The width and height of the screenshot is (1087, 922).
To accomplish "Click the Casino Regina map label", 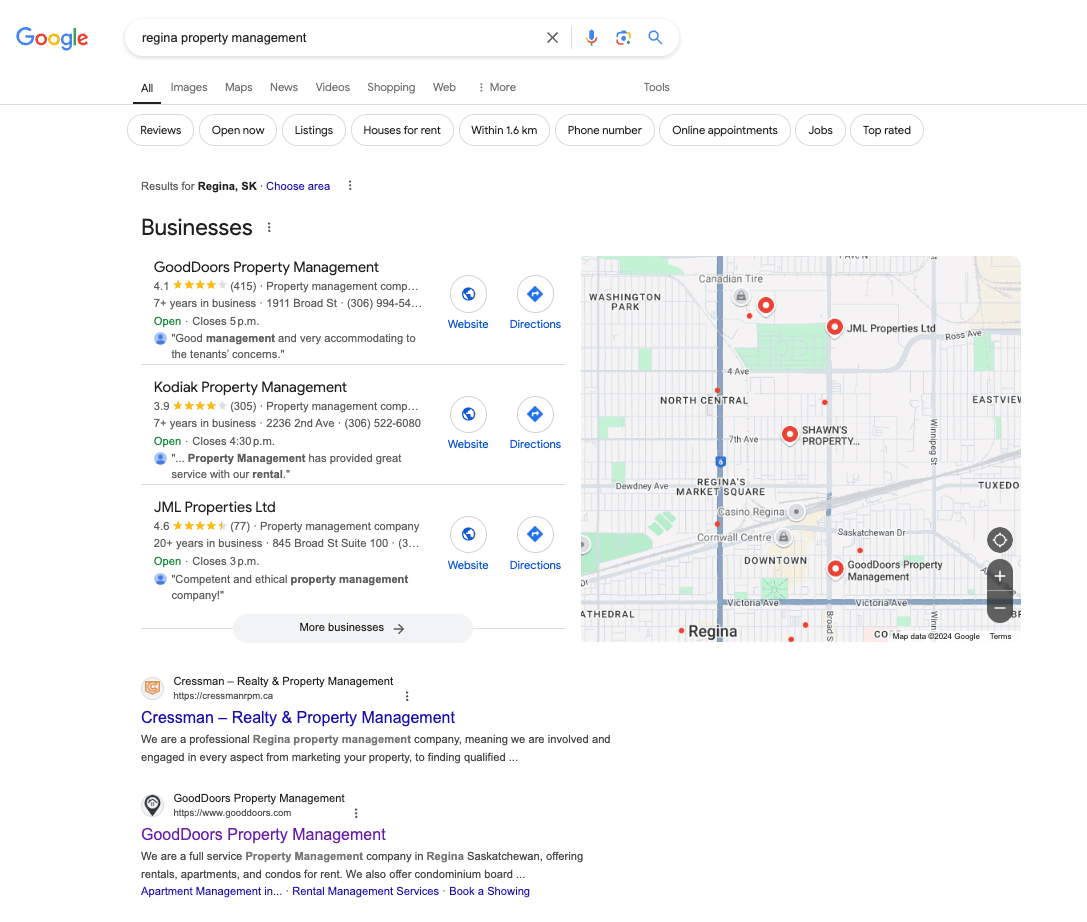I will (x=751, y=512).
